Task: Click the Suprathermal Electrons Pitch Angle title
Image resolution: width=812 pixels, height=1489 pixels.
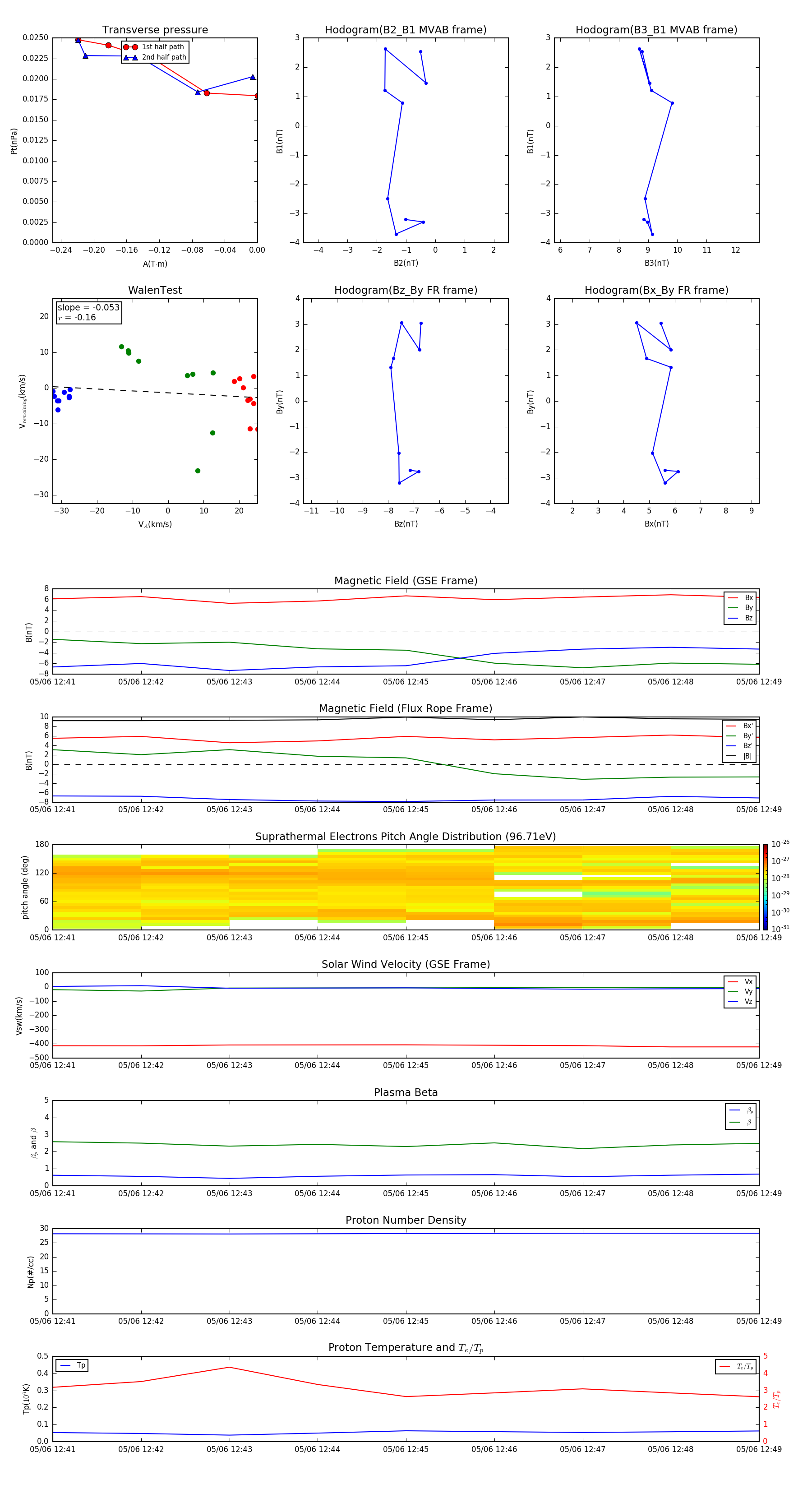Action: tap(406, 837)
